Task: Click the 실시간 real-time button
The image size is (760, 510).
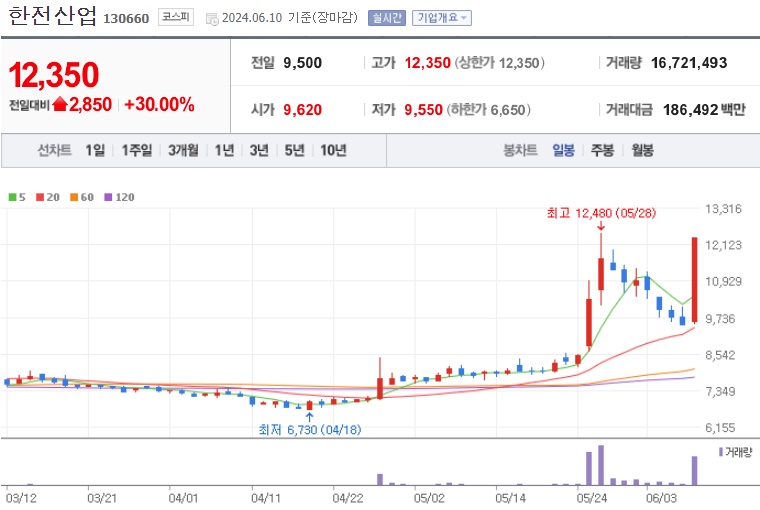Action: pyautogui.click(x=387, y=18)
